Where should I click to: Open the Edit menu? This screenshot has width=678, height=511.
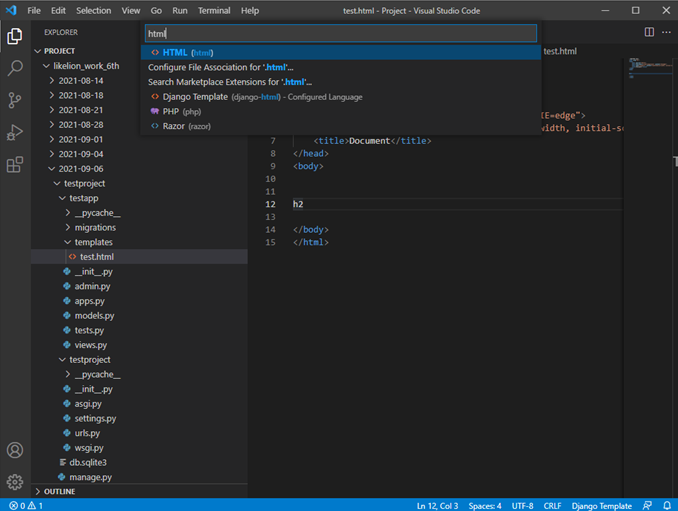[x=58, y=10]
